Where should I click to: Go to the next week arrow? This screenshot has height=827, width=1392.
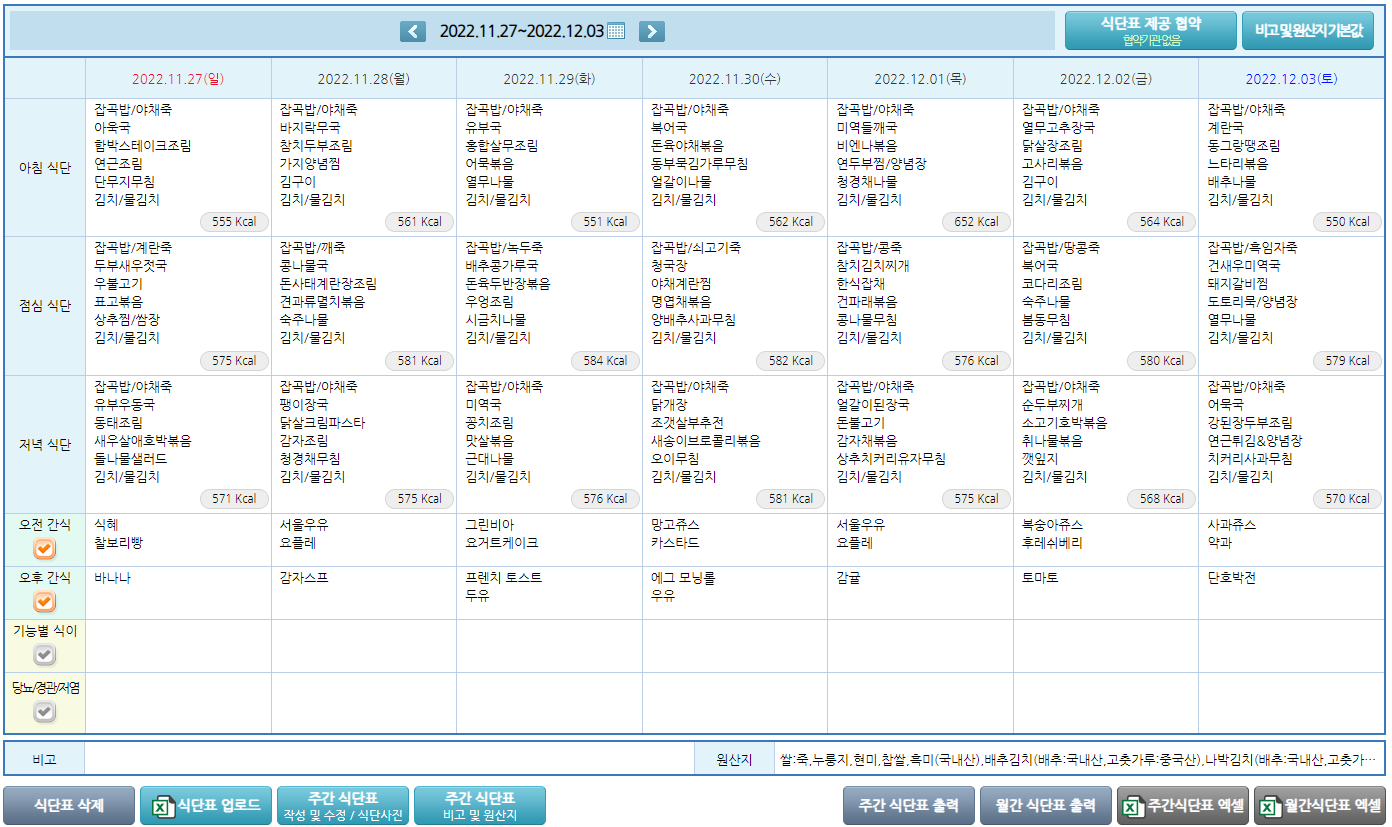tap(651, 31)
